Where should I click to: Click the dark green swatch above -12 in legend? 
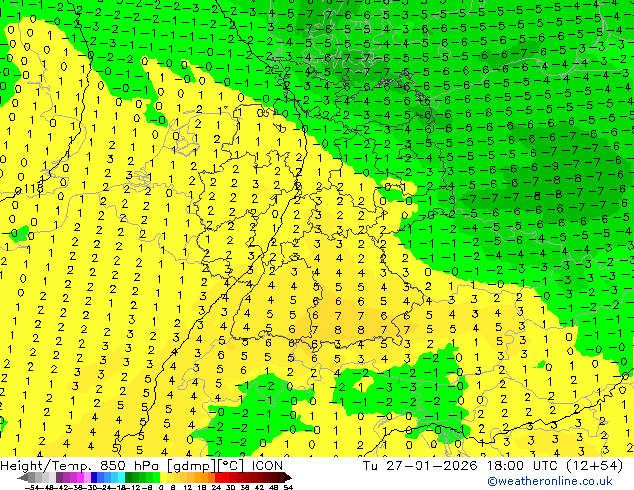point(129,478)
